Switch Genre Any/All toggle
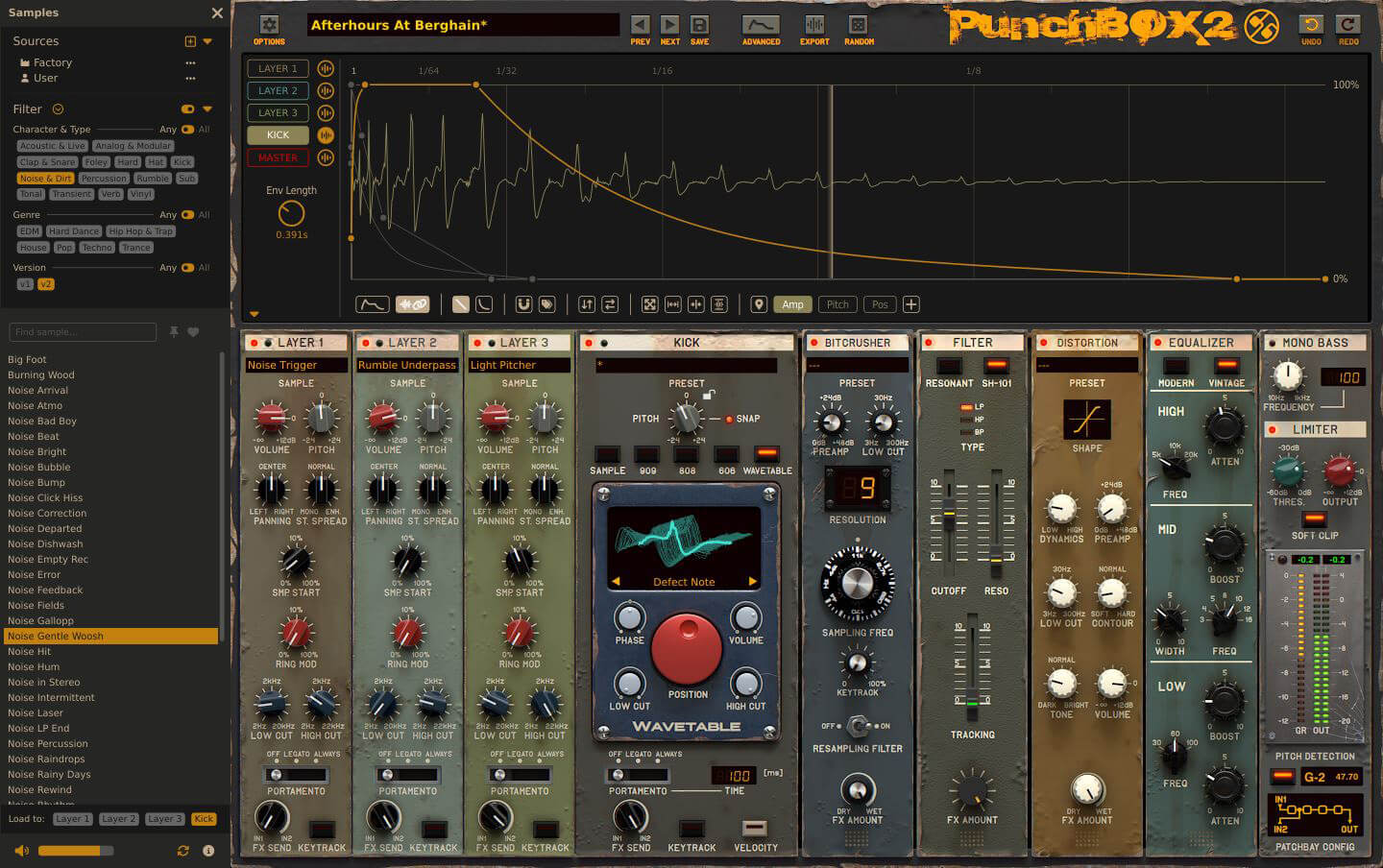The image size is (1383, 868). tap(187, 215)
